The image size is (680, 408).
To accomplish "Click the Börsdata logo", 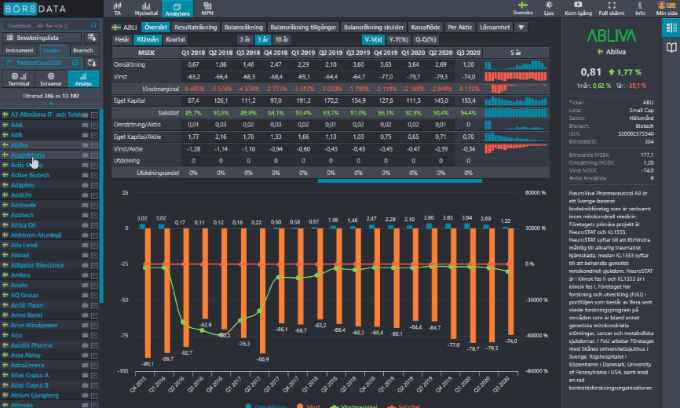I will coord(34,9).
